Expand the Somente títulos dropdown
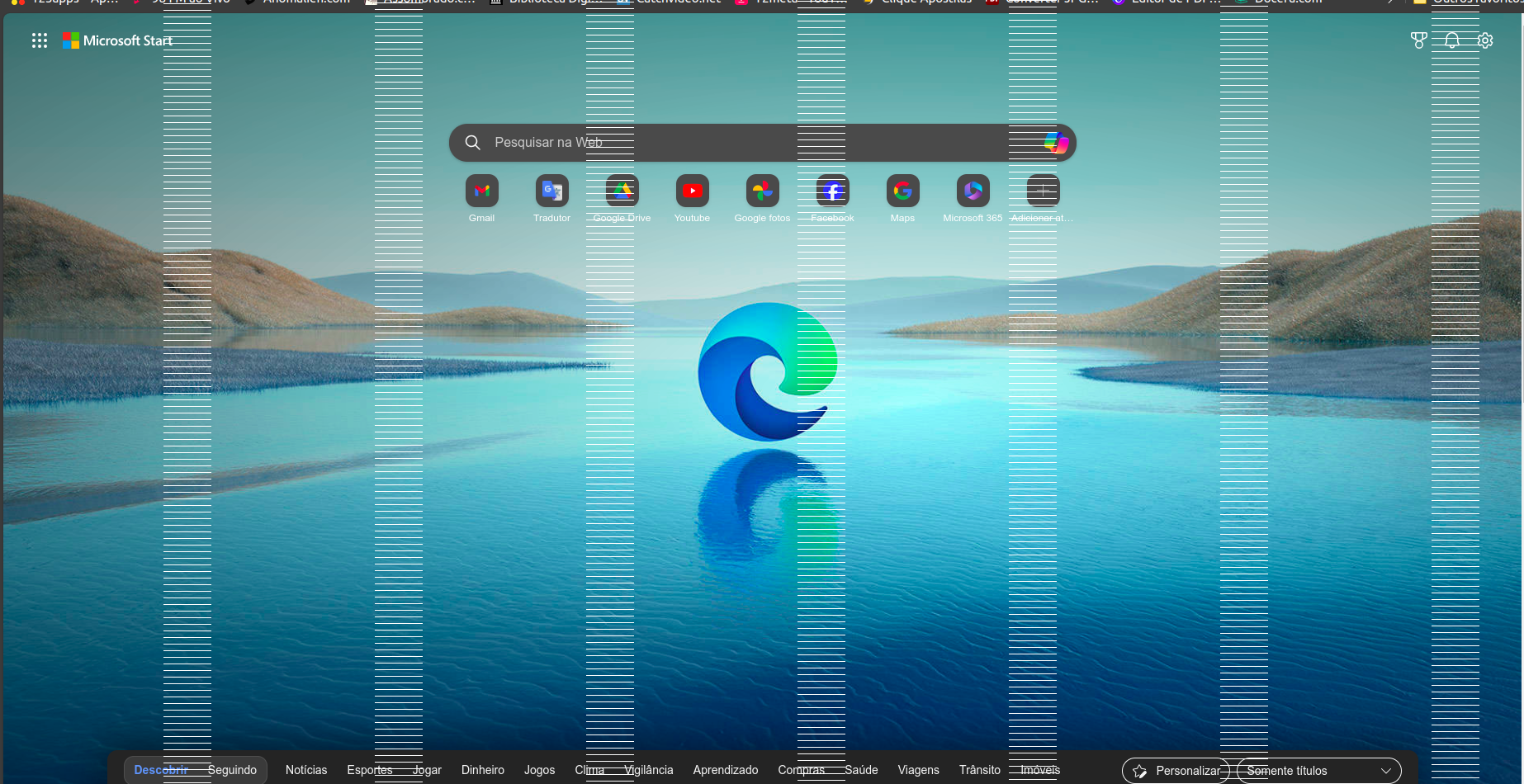The width and height of the screenshot is (1524, 784). 1318,771
